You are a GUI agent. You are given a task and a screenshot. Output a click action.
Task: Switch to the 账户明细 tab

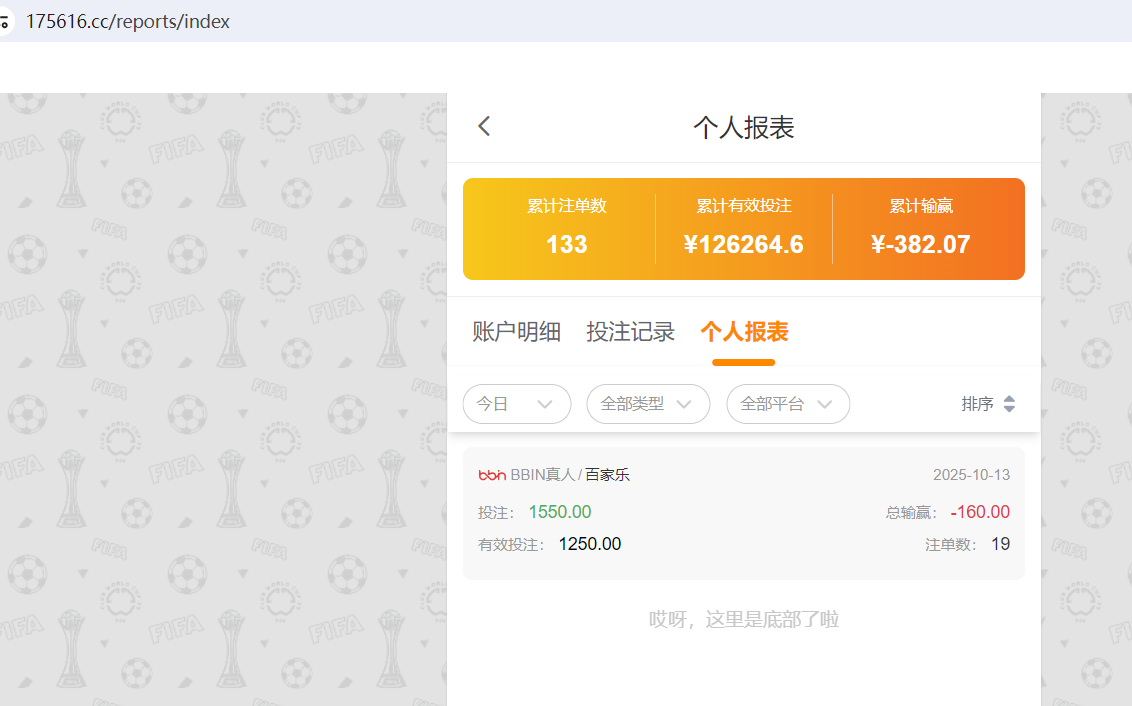coord(516,331)
